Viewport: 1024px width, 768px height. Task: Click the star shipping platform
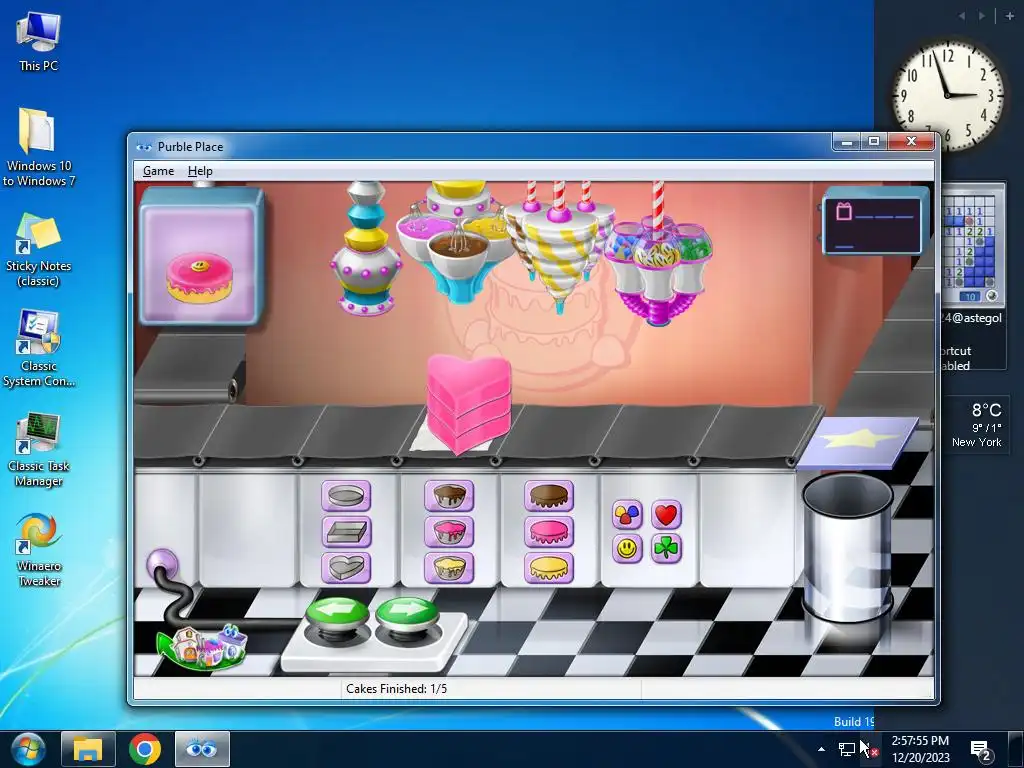pyautogui.click(x=857, y=442)
